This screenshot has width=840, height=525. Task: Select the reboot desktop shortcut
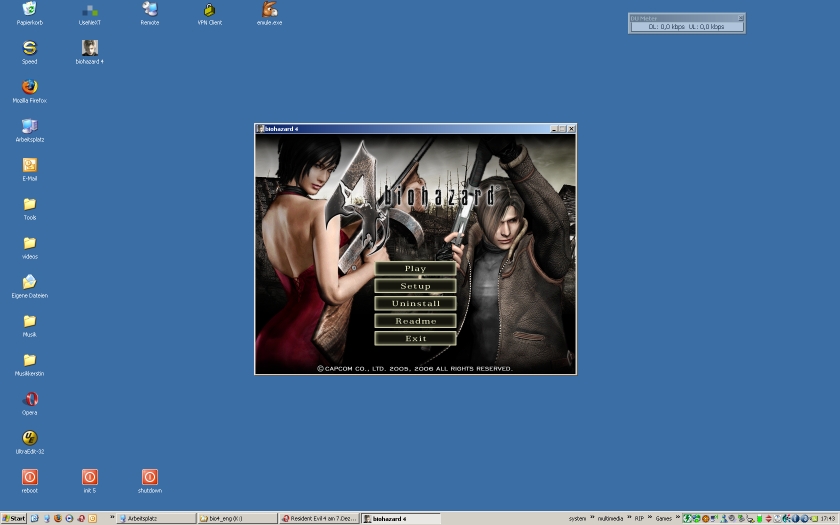click(x=29, y=481)
